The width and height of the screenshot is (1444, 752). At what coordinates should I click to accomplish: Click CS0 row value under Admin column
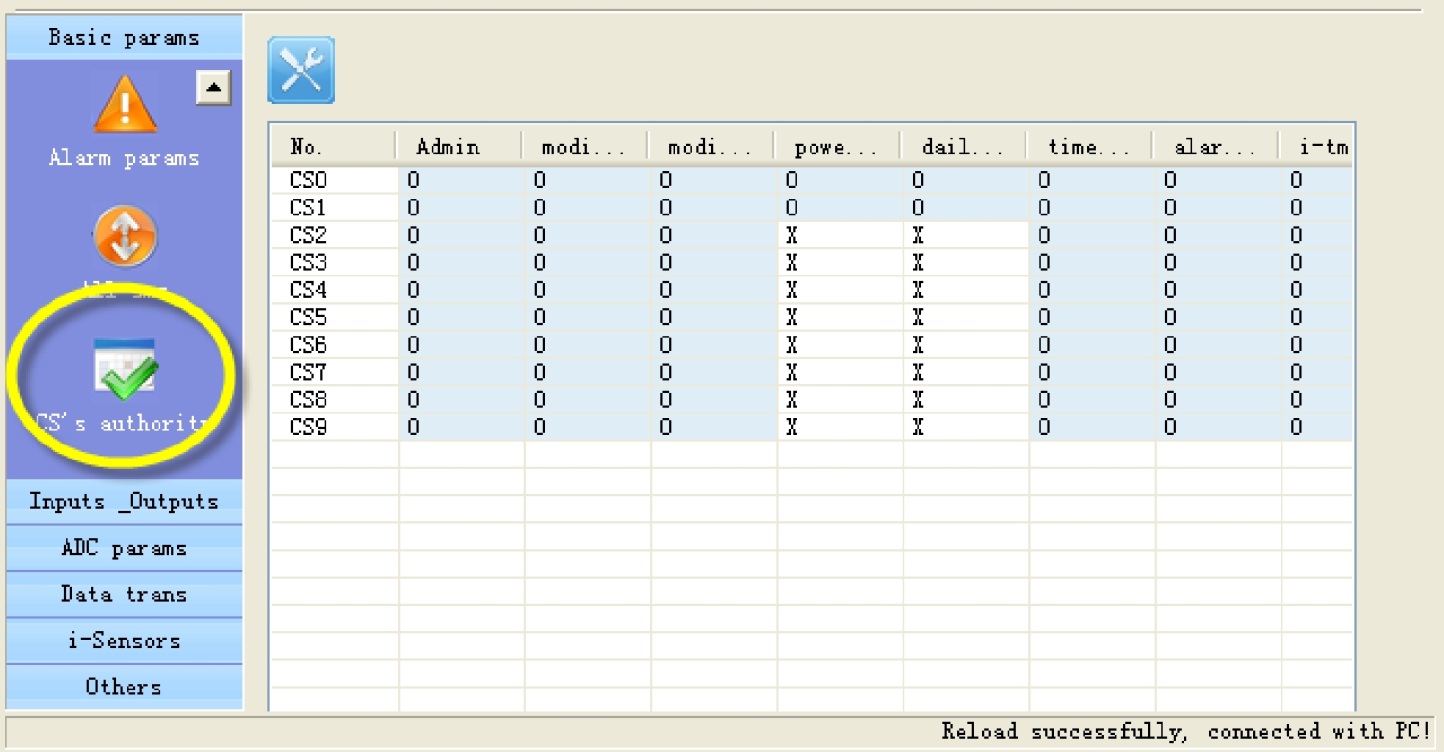(413, 181)
